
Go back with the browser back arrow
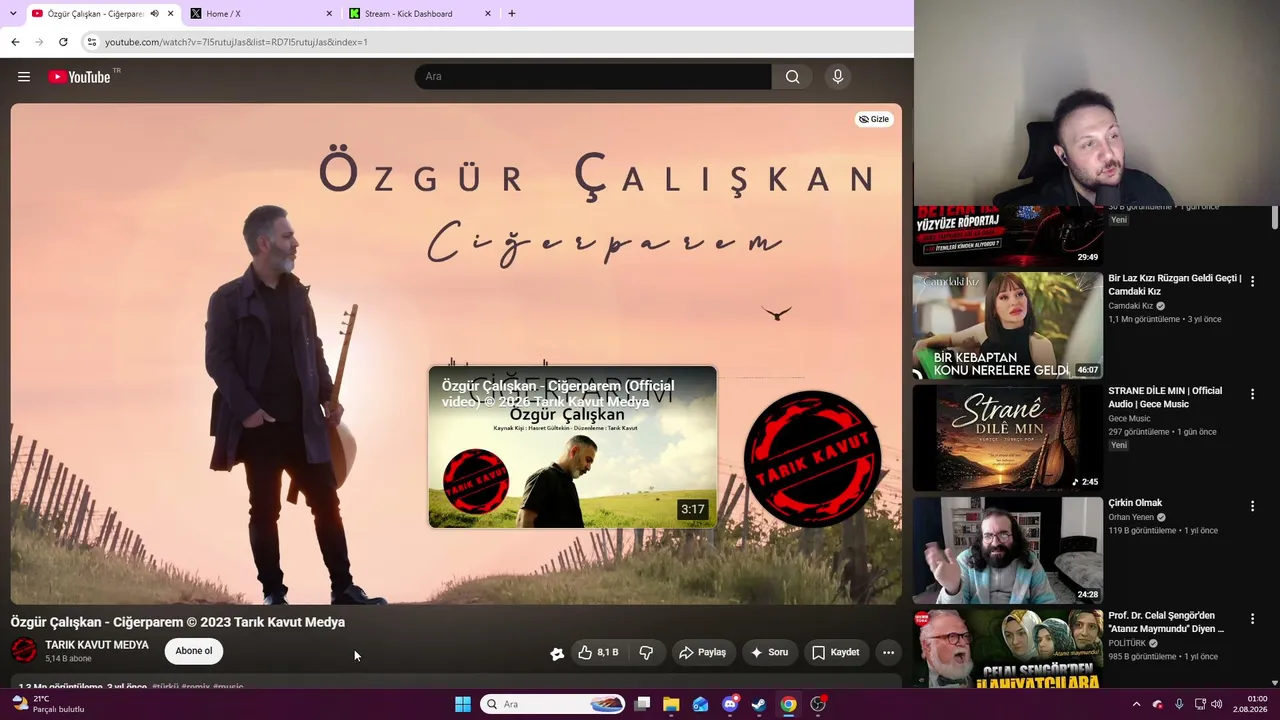[15, 42]
